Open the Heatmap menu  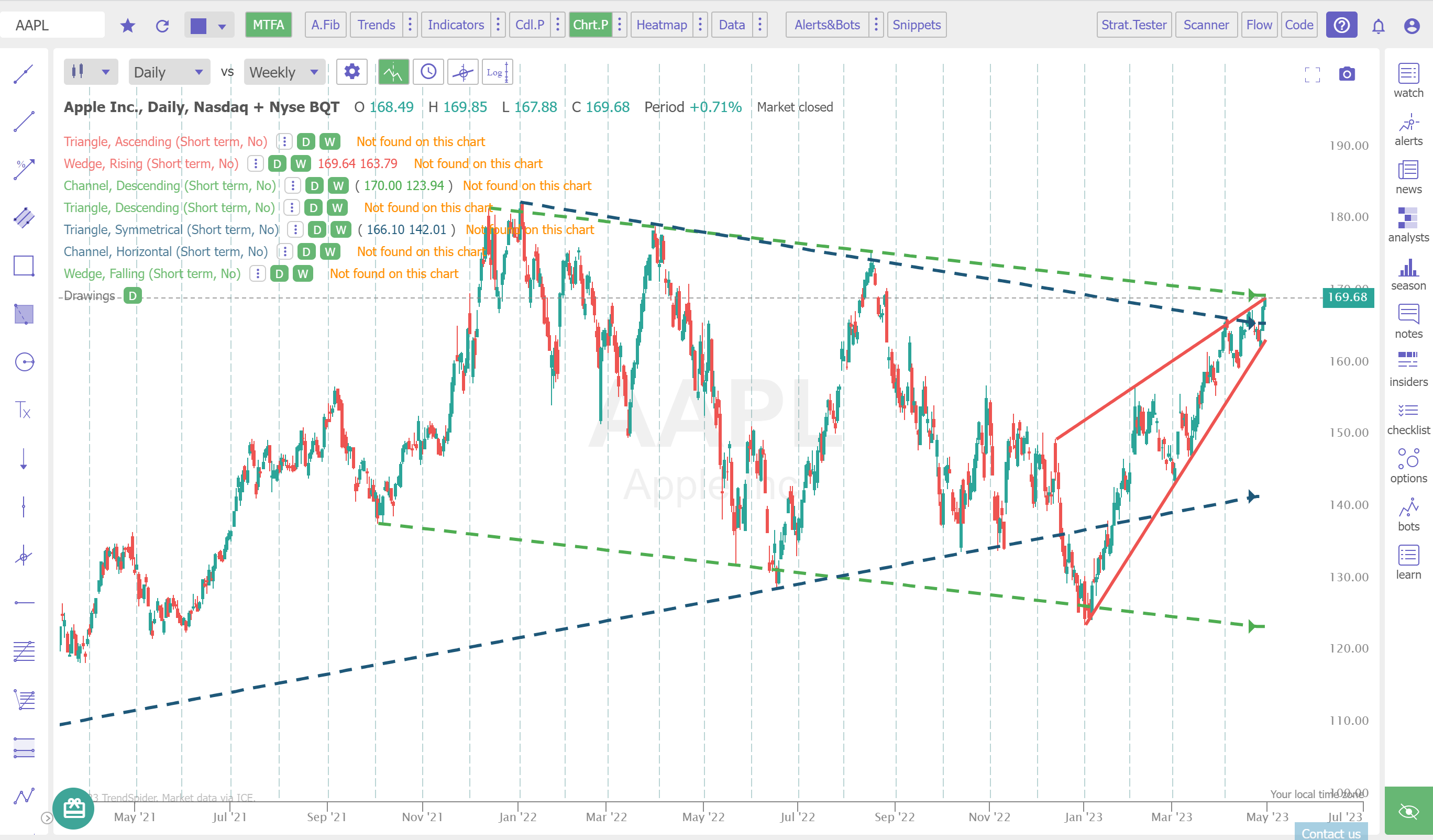(662, 25)
